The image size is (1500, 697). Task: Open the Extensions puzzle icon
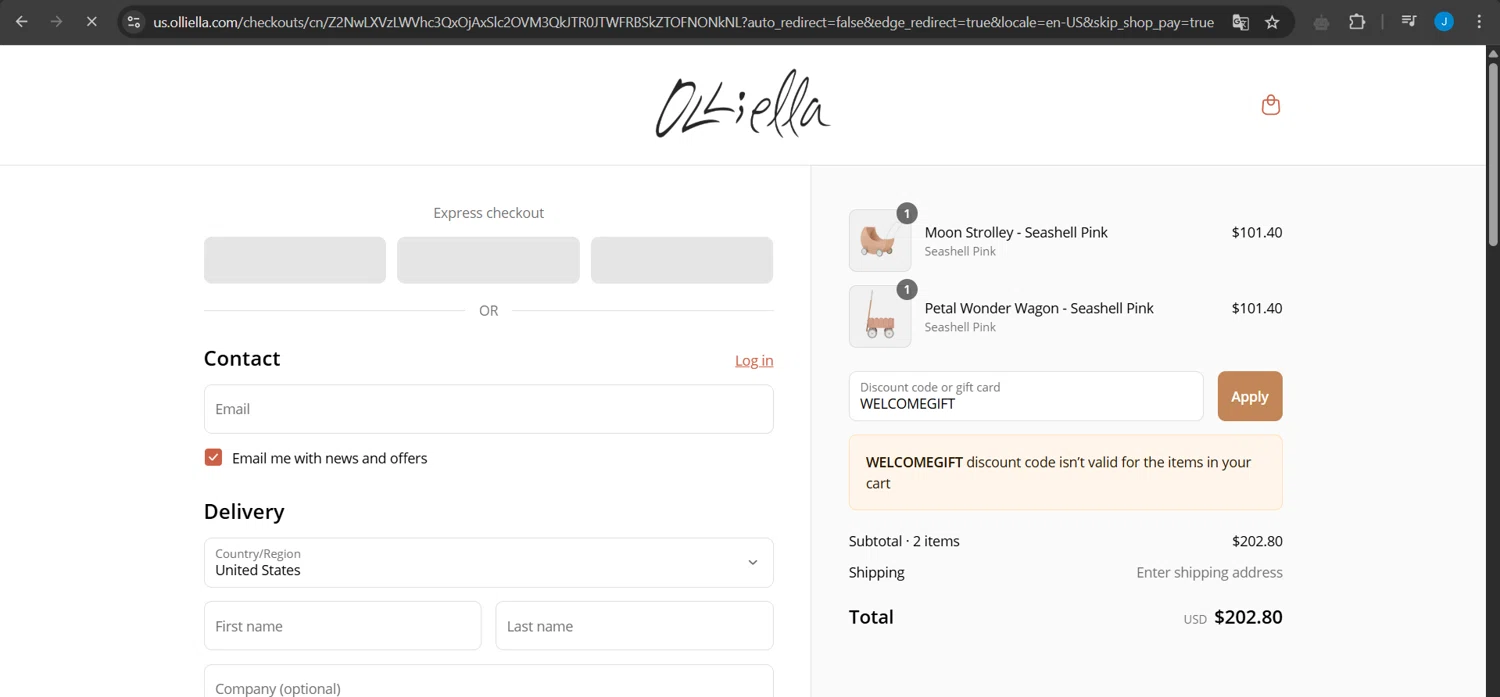[1357, 21]
